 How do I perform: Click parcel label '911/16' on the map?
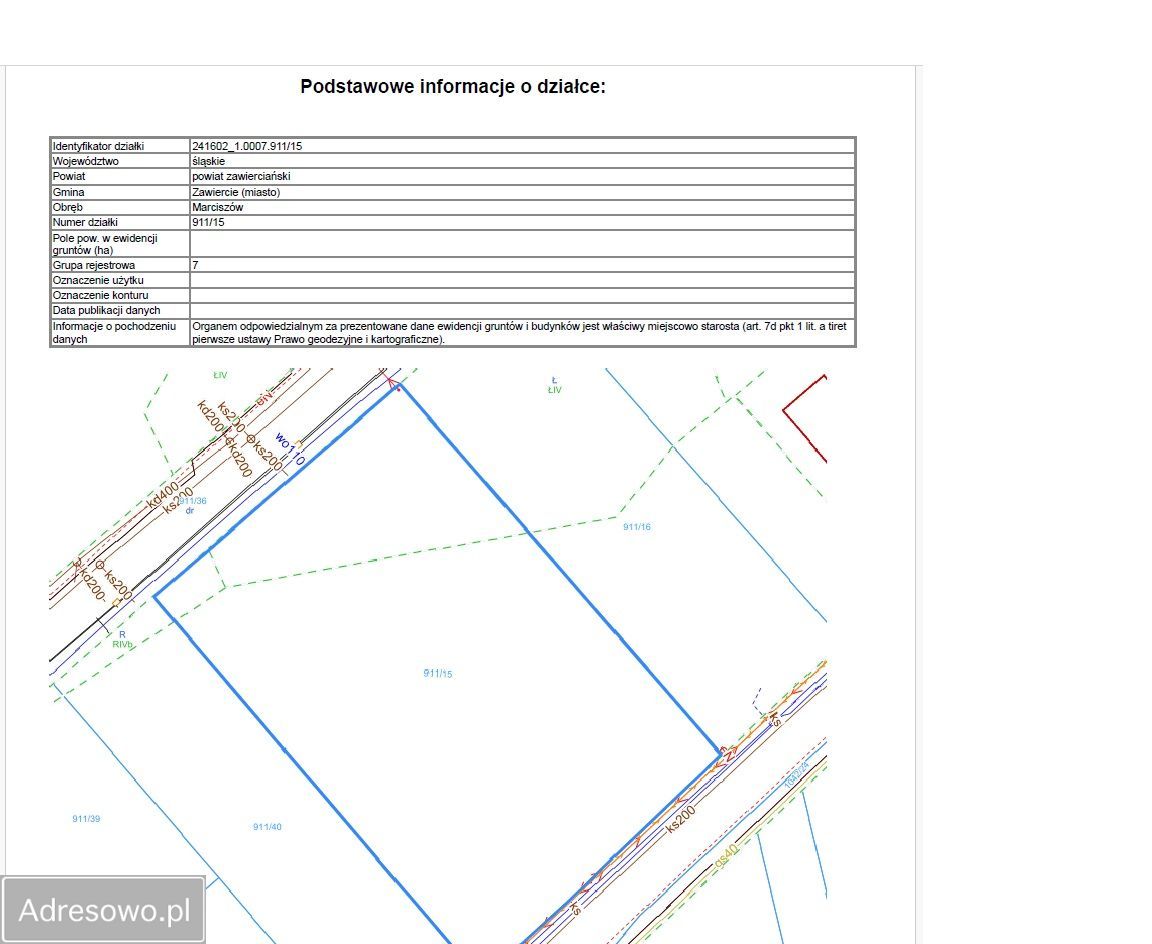637,527
